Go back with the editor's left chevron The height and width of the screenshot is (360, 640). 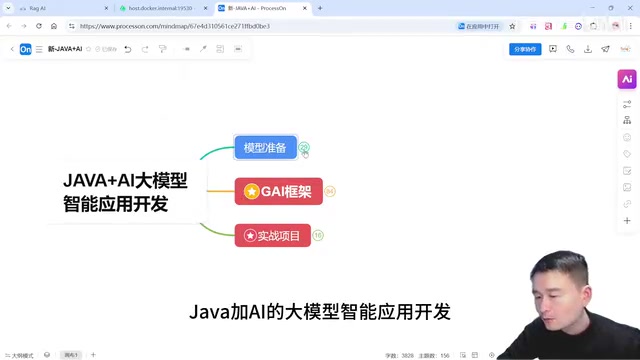12,49
